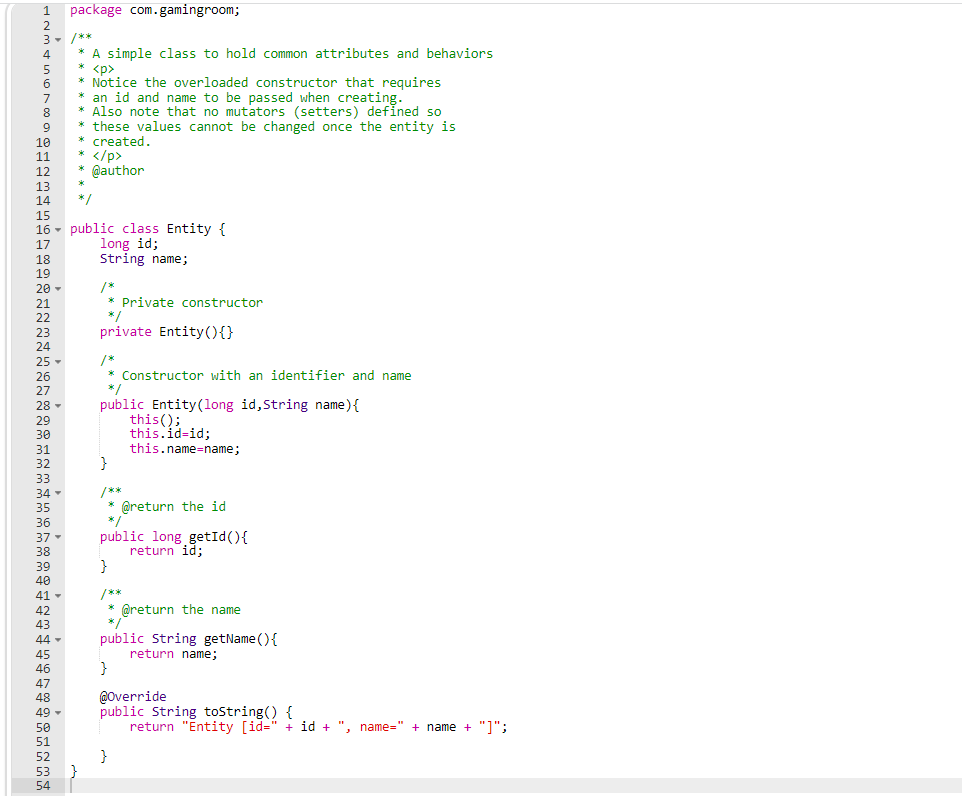Viewport: 962px width, 796px height.
Task: Place cursor on empty line 54
Action: 515,786
